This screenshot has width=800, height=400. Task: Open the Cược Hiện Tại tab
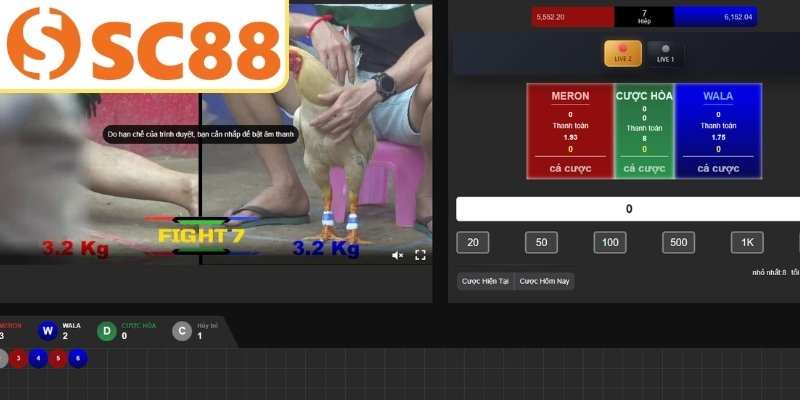[485, 281]
